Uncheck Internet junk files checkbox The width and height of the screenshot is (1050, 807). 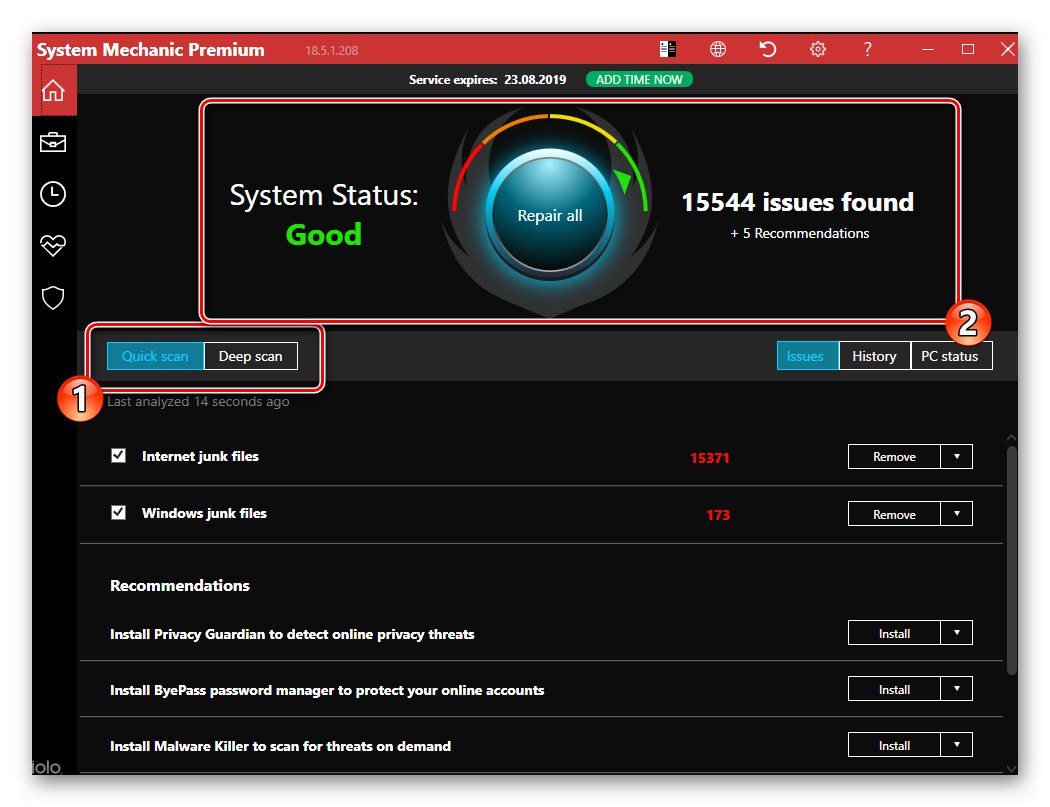click(x=119, y=455)
